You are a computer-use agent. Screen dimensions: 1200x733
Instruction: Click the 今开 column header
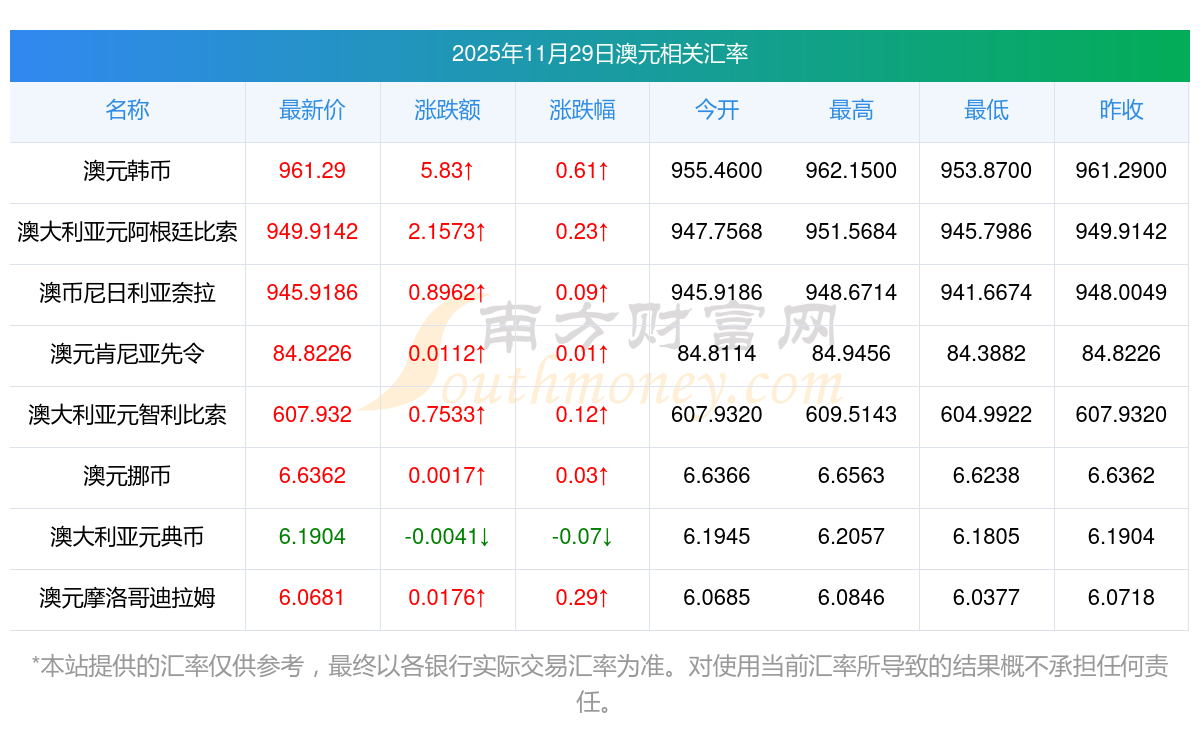717,110
